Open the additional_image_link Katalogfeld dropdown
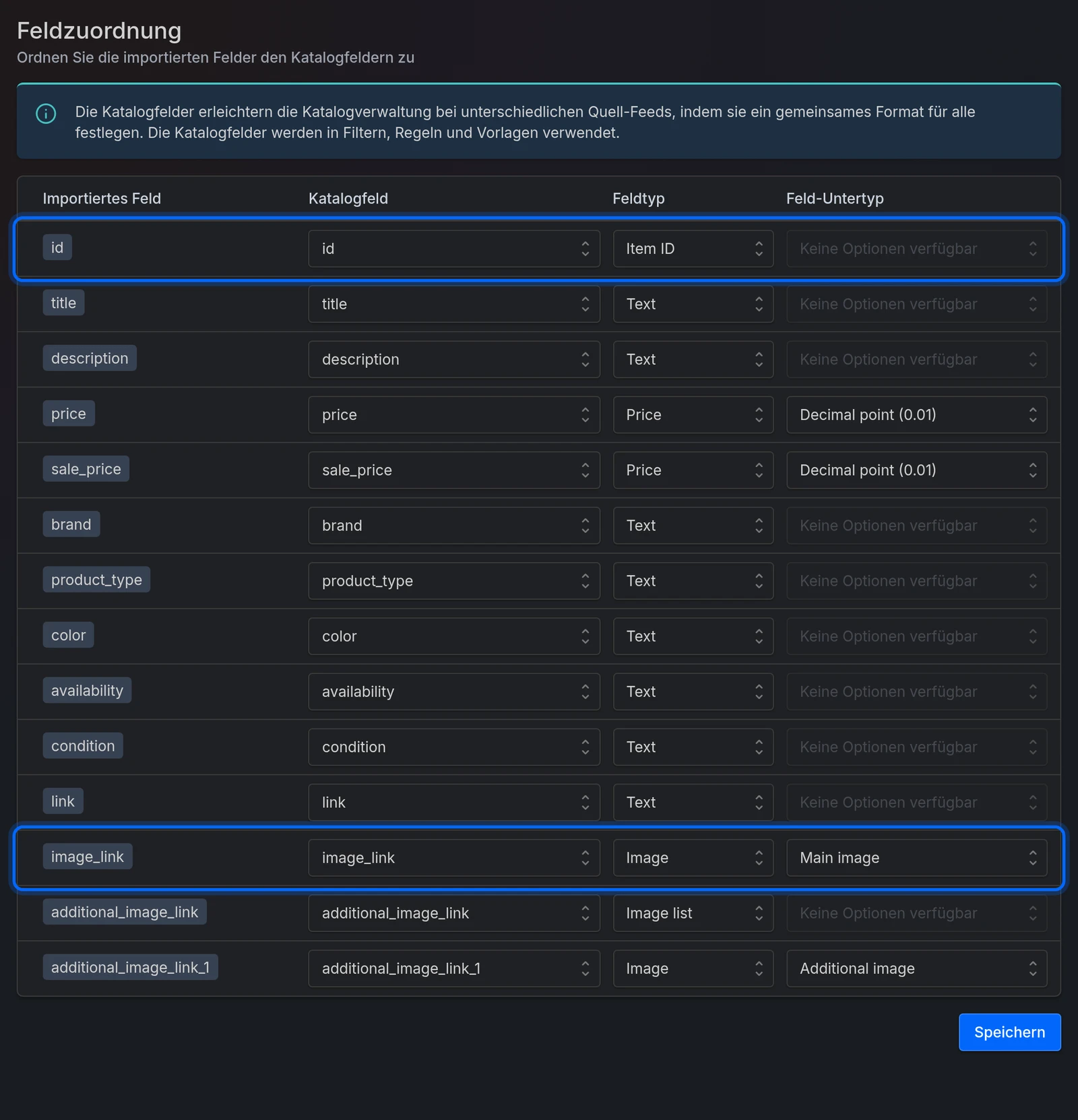1078x1120 pixels. 454,912
